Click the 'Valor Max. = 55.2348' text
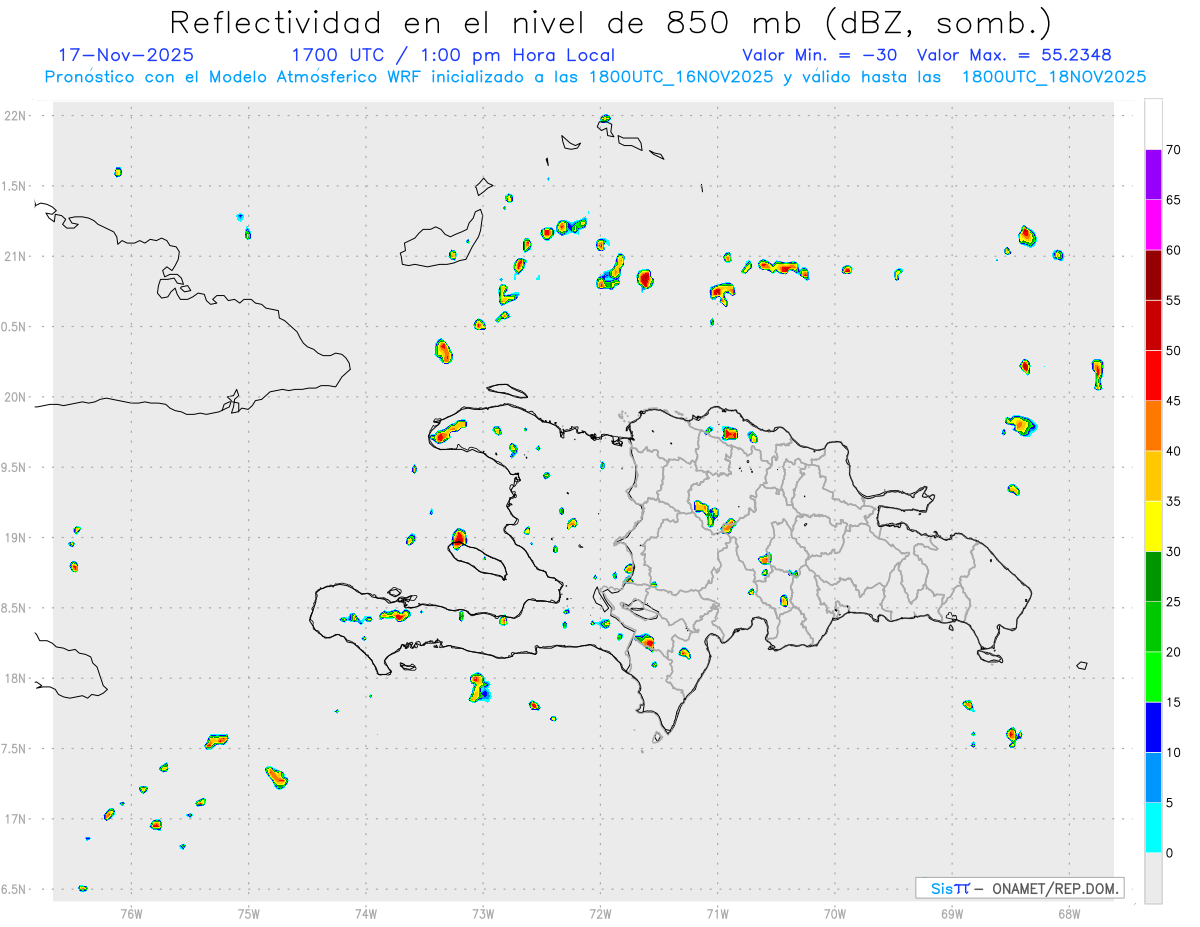 click(1014, 55)
